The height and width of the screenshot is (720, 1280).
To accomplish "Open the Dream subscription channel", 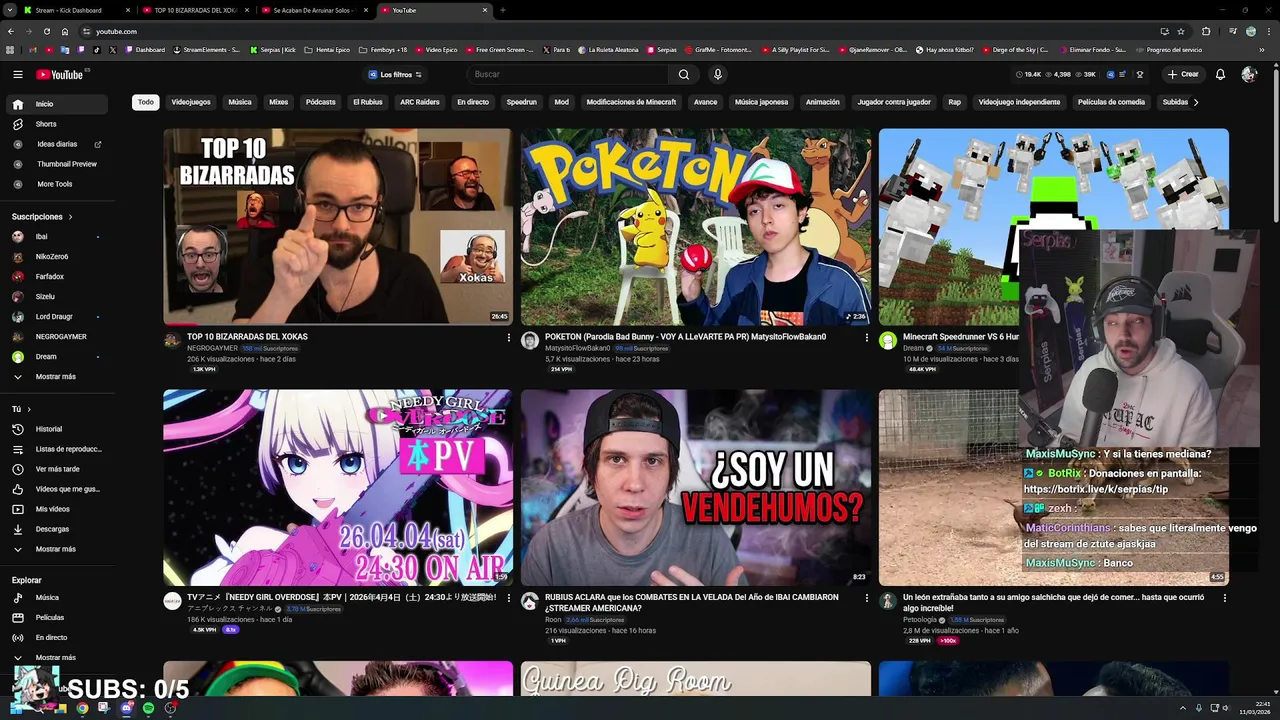I will click(56, 356).
